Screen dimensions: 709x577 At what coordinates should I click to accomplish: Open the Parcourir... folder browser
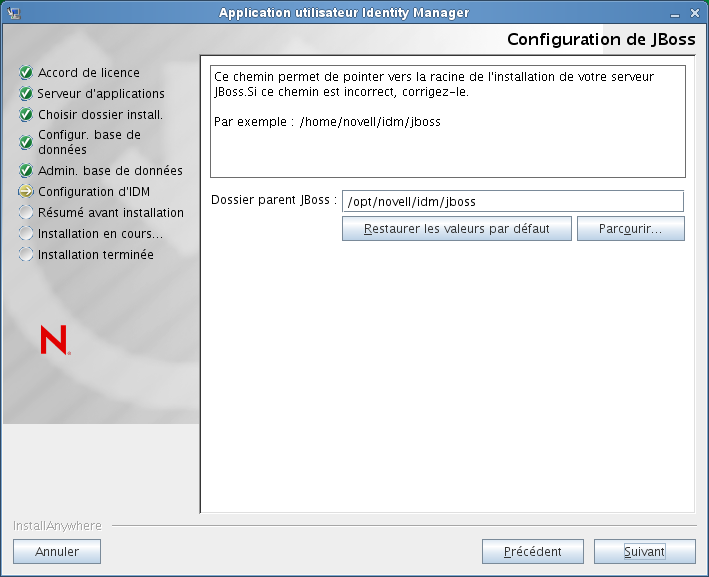coord(630,229)
